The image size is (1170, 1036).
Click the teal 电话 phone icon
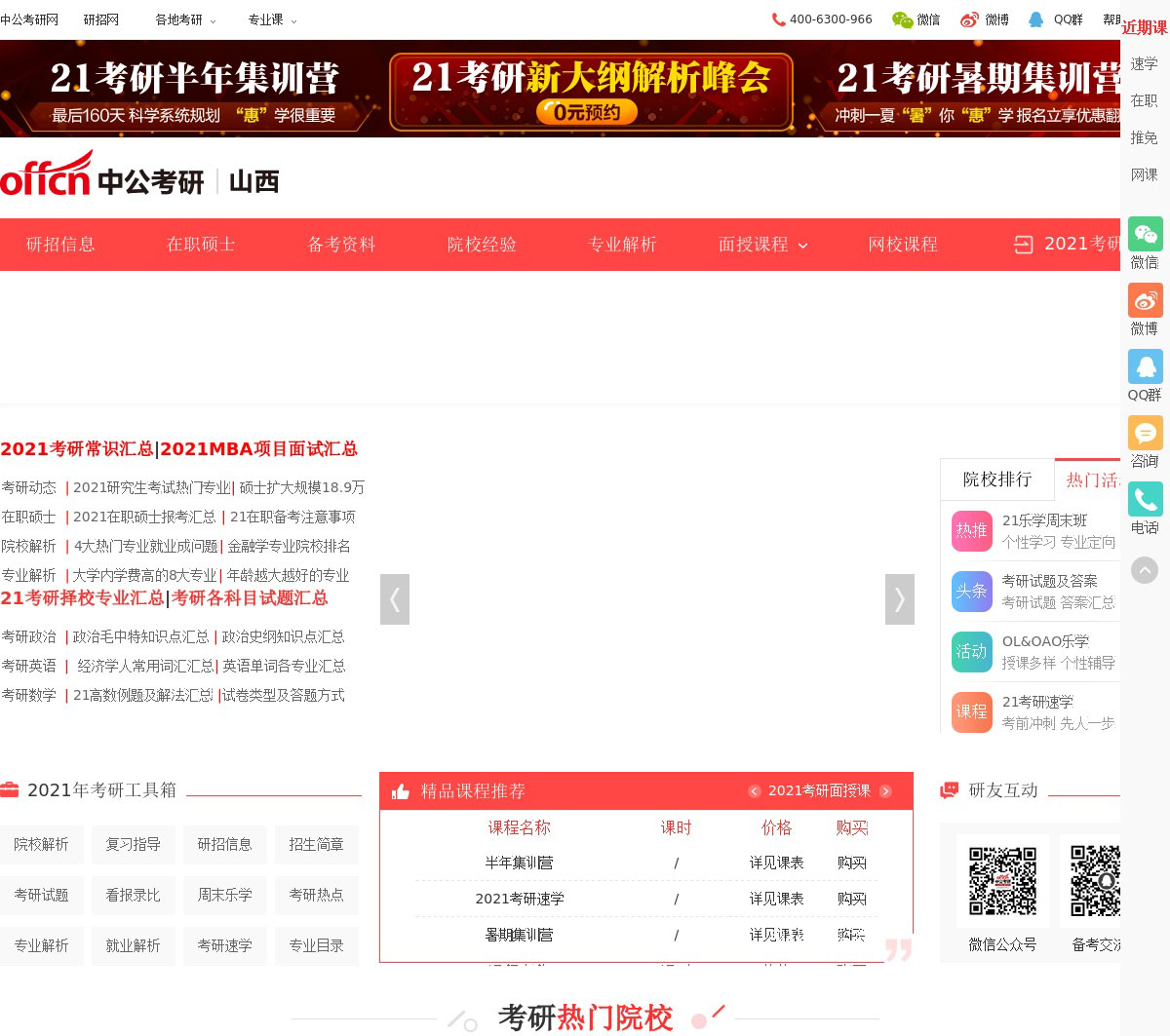click(1145, 500)
